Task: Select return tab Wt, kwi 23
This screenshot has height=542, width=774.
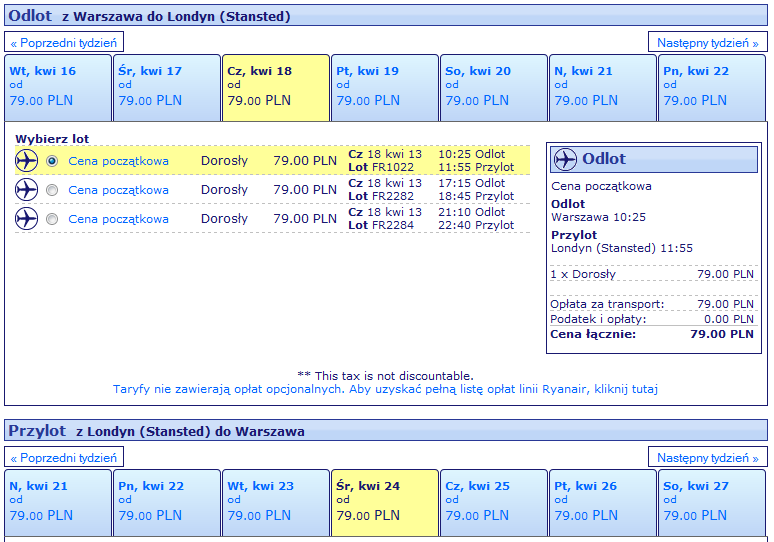Action: coord(276,503)
